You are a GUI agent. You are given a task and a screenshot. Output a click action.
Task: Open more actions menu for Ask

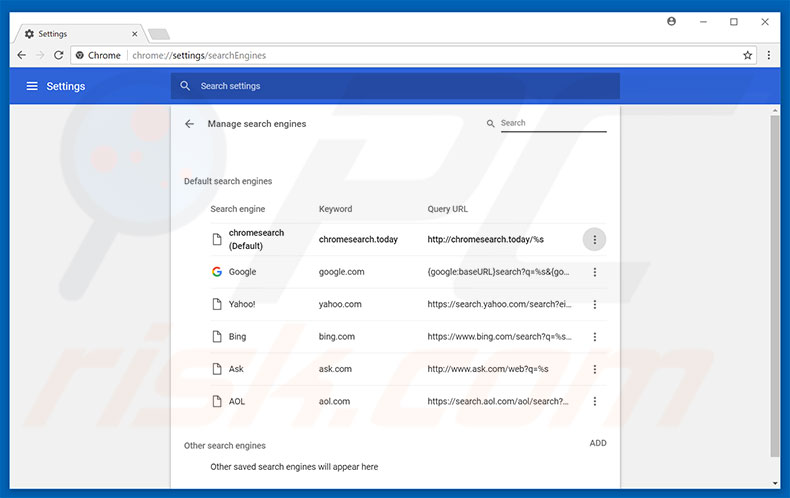click(x=595, y=369)
